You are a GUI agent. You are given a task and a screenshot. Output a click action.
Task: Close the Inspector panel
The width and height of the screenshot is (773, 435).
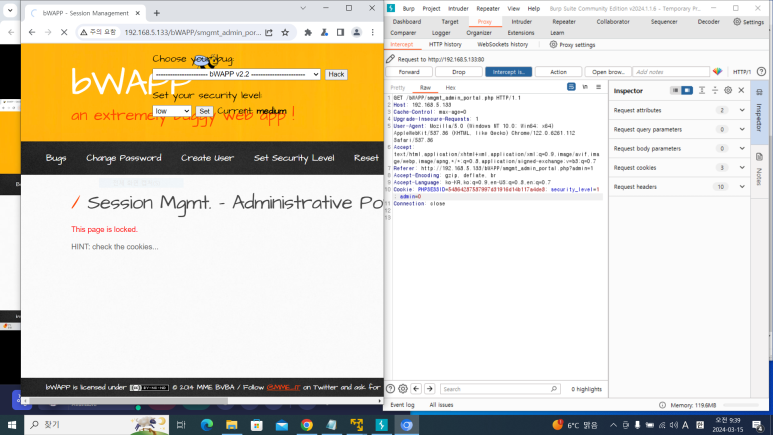741,91
